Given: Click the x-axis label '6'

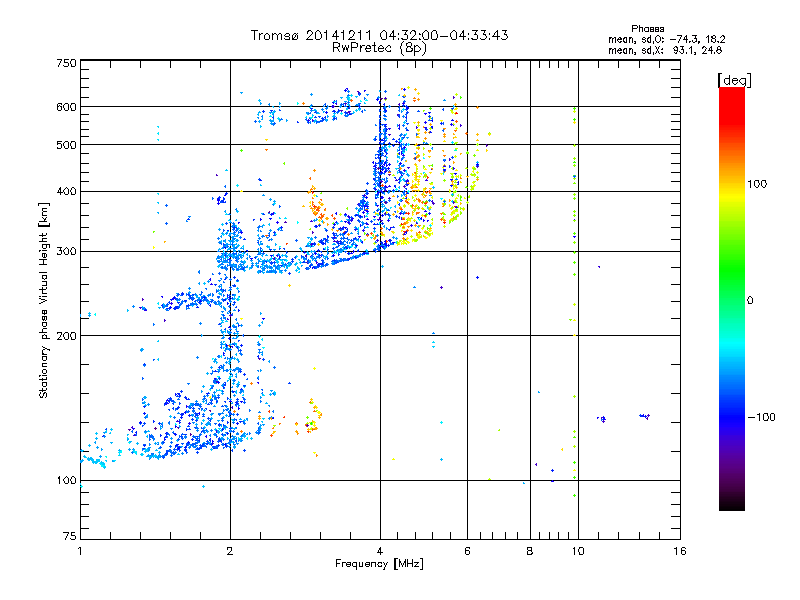Looking at the screenshot, I should click(x=467, y=551).
